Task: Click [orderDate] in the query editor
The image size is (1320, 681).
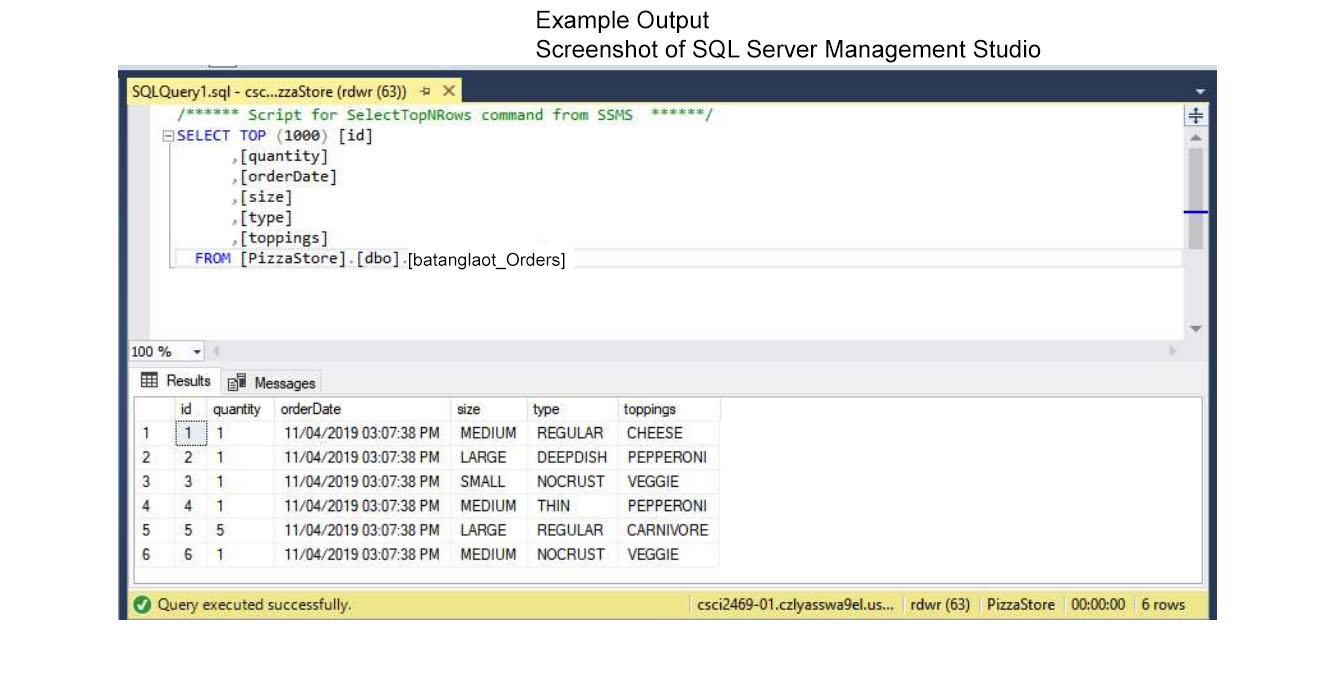Action: [288, 176]
